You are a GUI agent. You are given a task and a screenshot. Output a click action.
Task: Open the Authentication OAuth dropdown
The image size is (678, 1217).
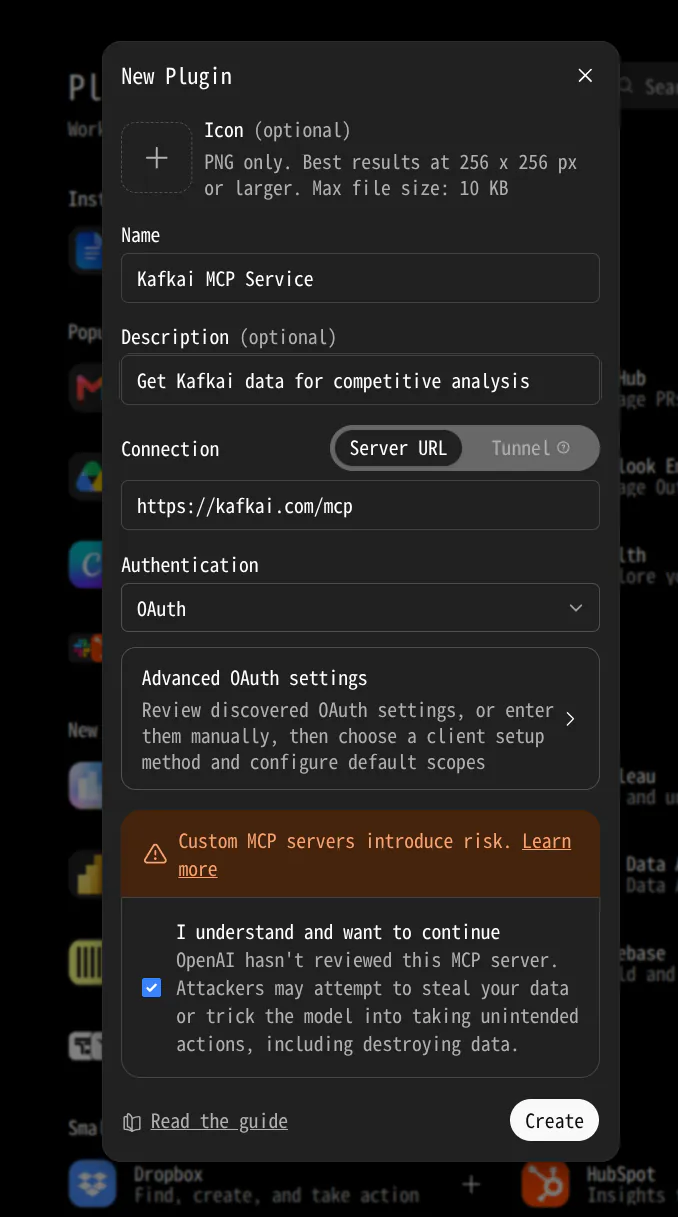360,608
